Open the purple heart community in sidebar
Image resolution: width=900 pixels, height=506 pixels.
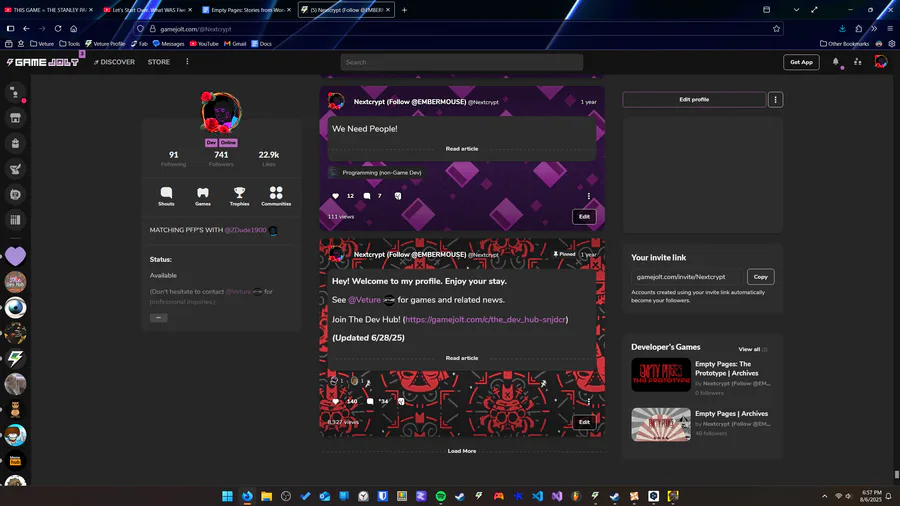point(15,256)
